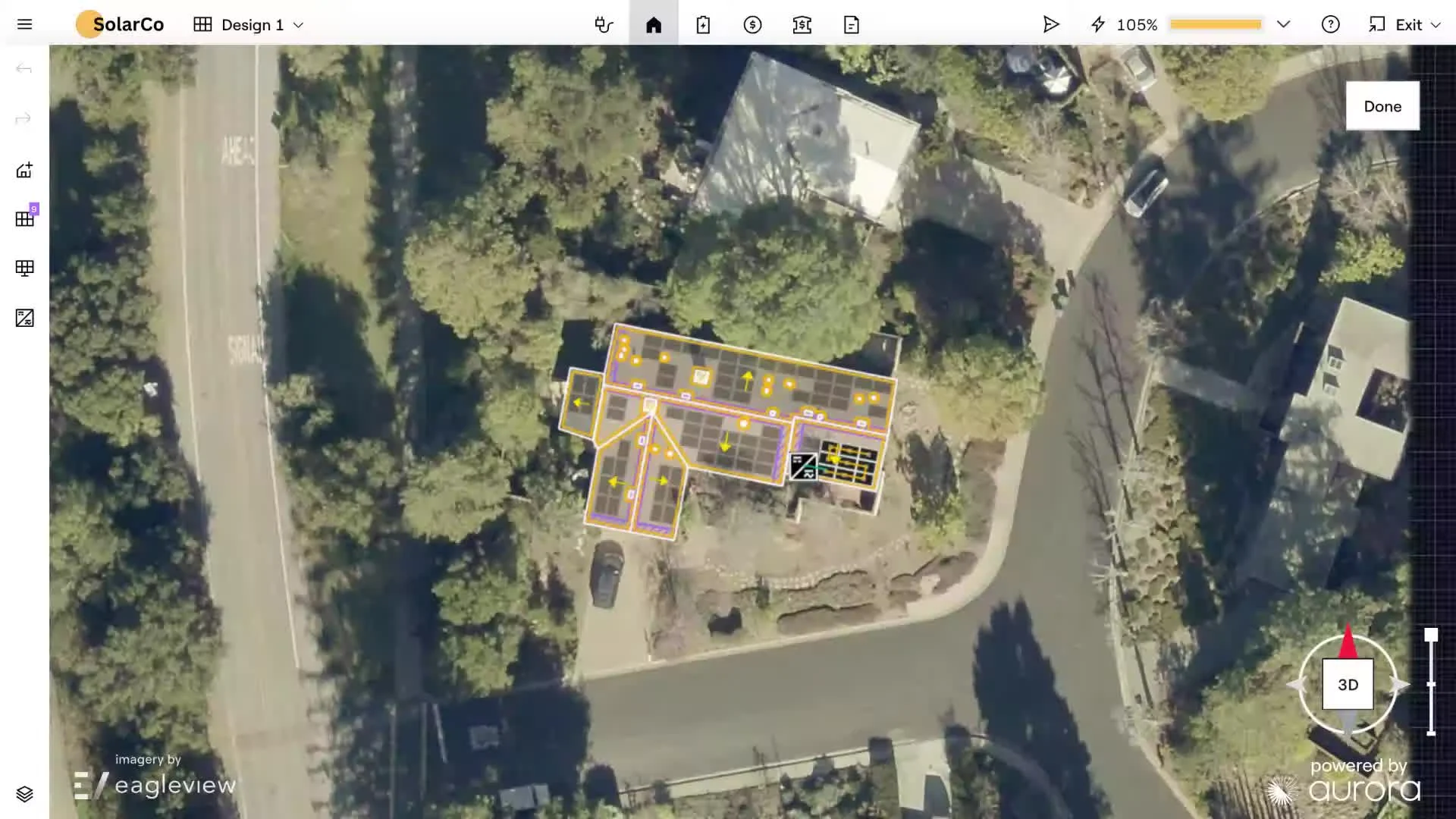Viewport: 1456px width, 819px height.
Task: Click the add roof structure tool
Action: tap(24, 170)
